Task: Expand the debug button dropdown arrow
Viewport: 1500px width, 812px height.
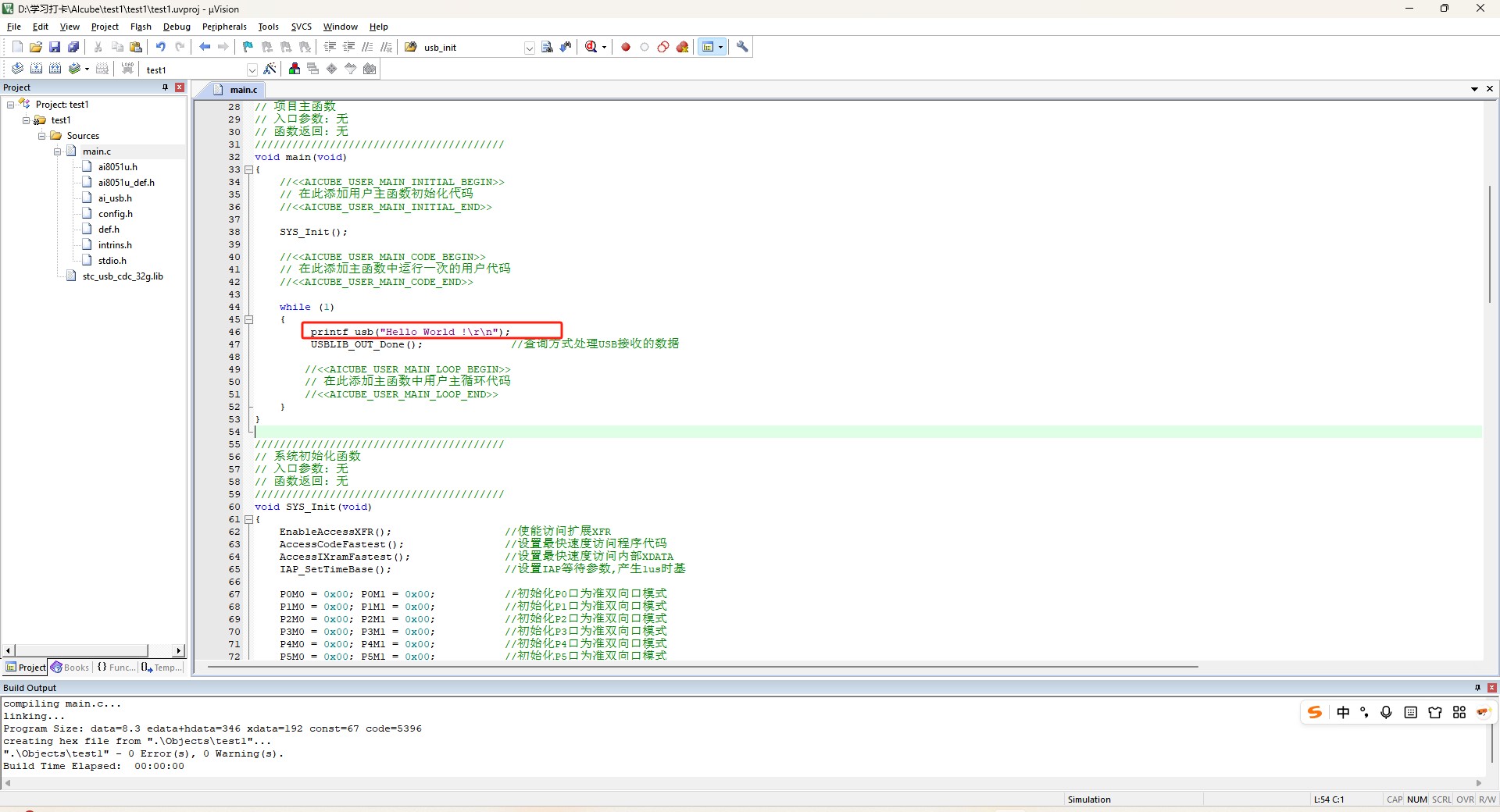Action: coord(604,47)
